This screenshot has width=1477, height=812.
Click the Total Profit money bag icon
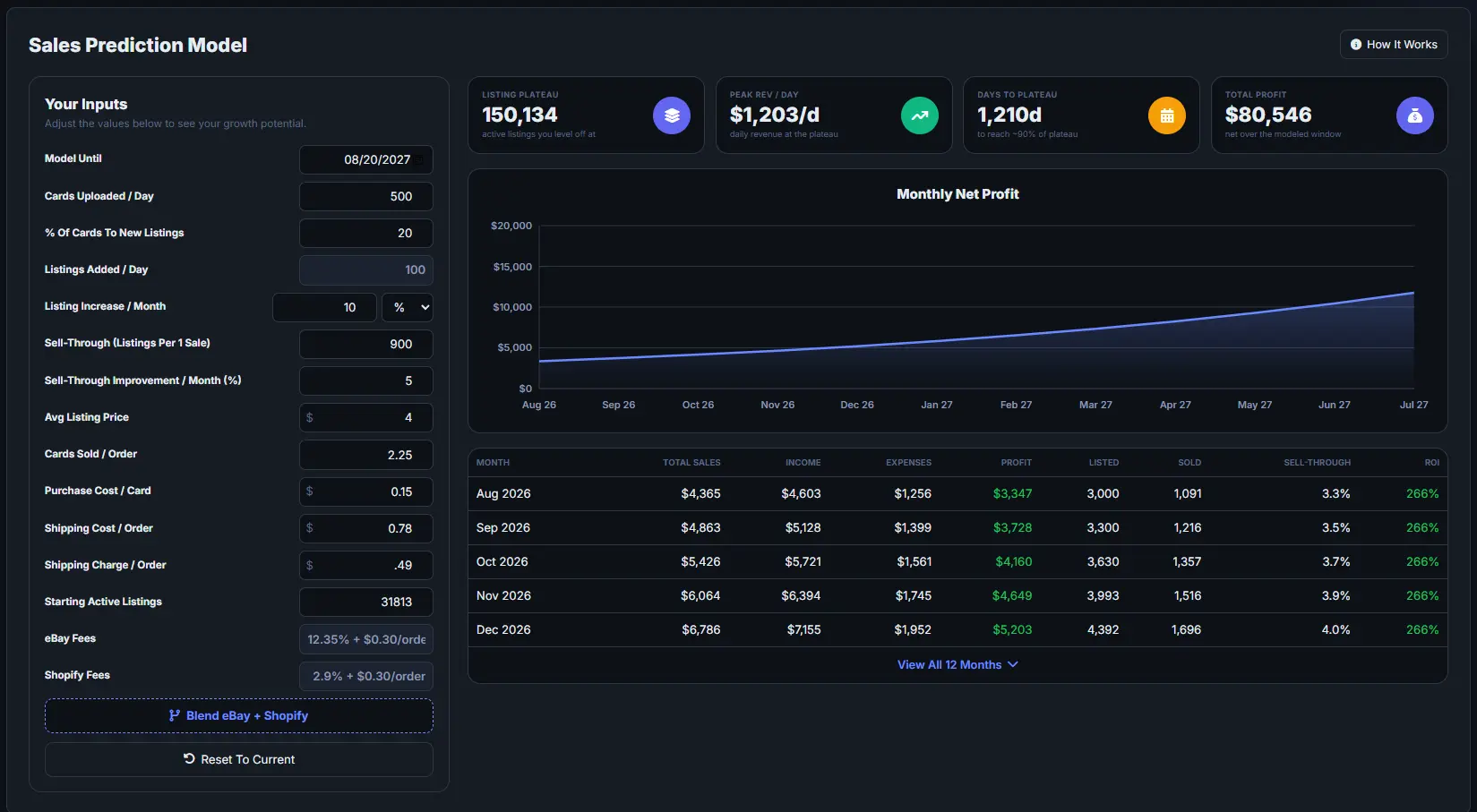[x=1415, y=115]
